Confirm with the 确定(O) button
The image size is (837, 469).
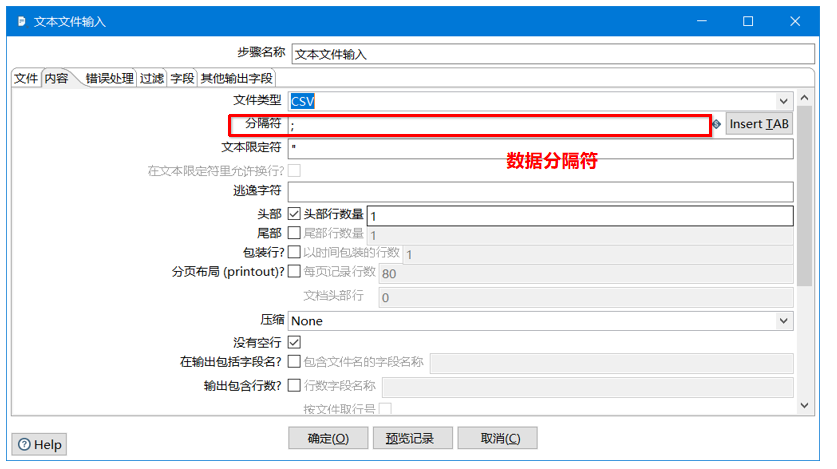coord(328,439)
